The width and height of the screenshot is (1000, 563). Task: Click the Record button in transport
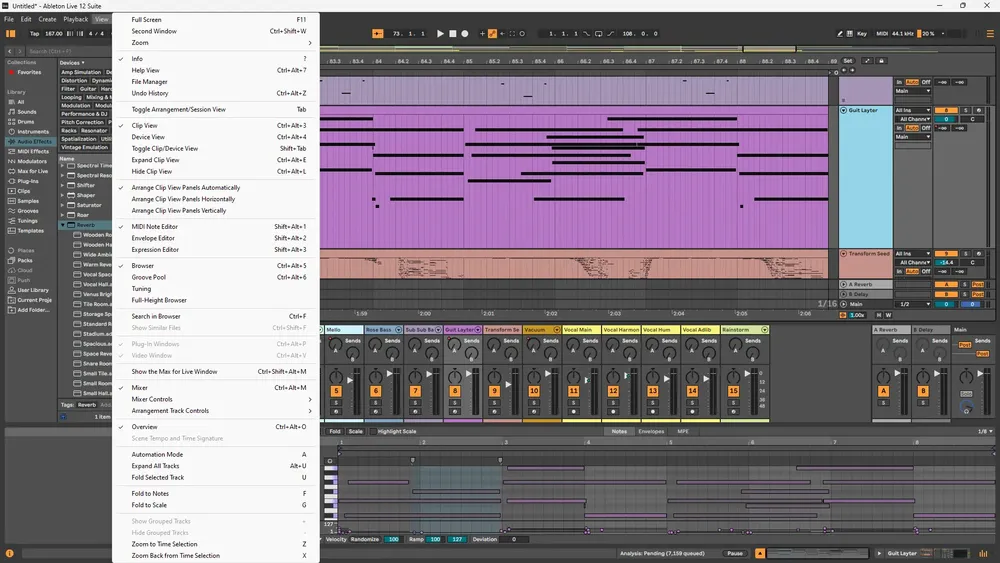click(465, 34)
